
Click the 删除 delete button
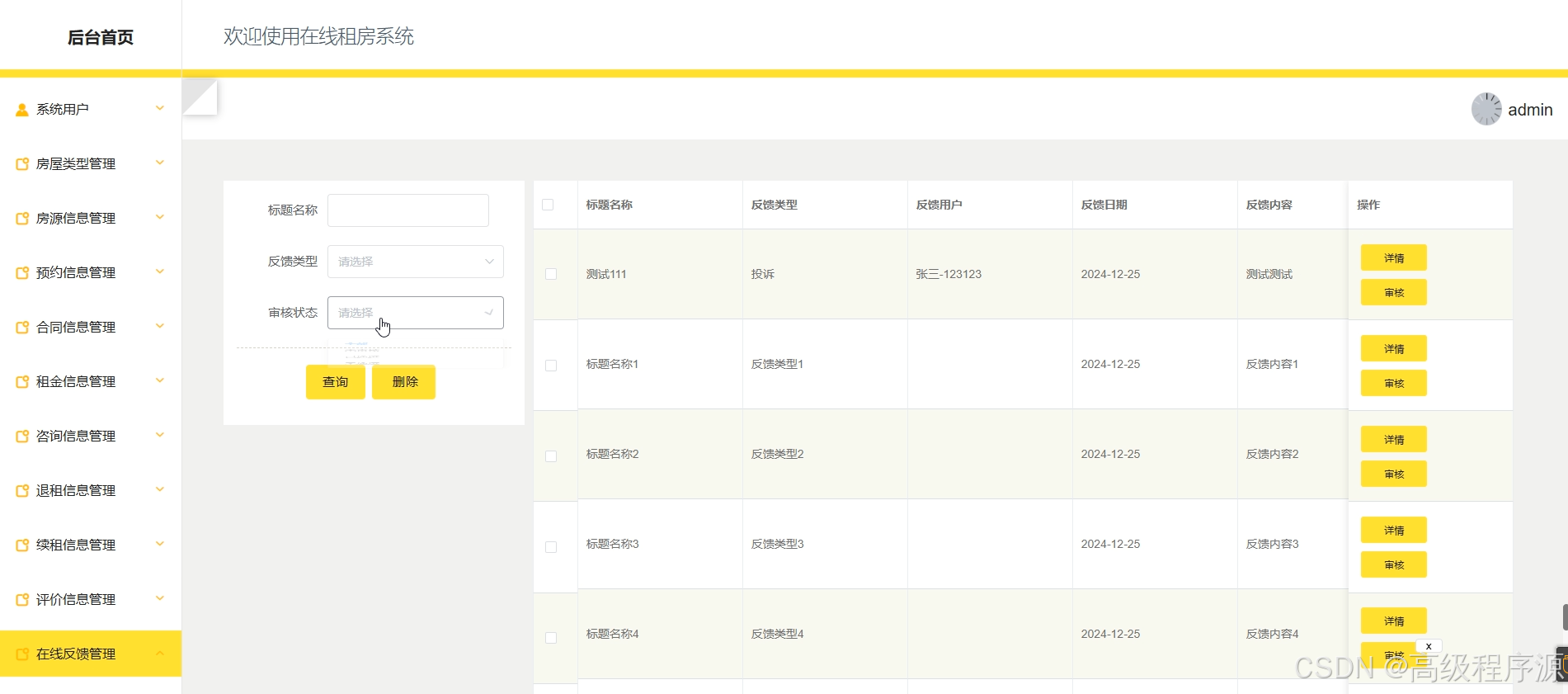tap(404, 382)
